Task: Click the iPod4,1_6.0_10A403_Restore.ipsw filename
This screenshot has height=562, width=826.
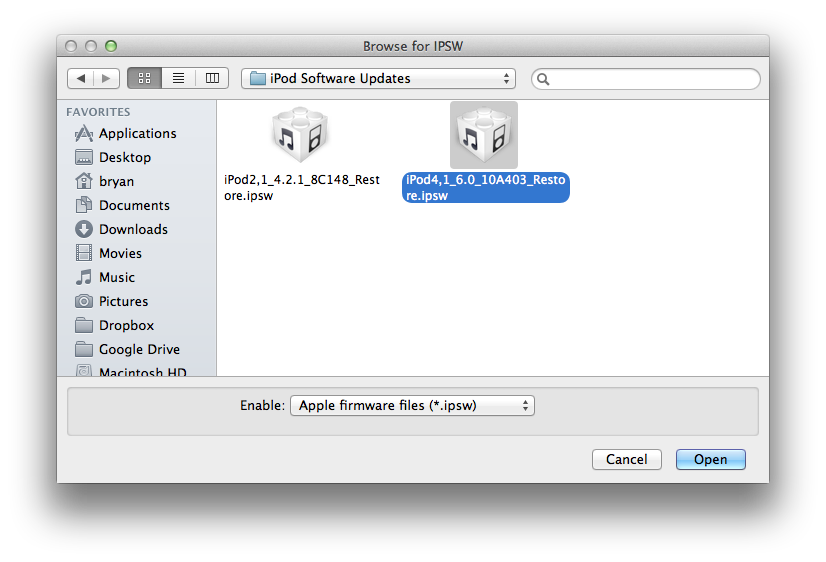Action: (x=486, y=188)
